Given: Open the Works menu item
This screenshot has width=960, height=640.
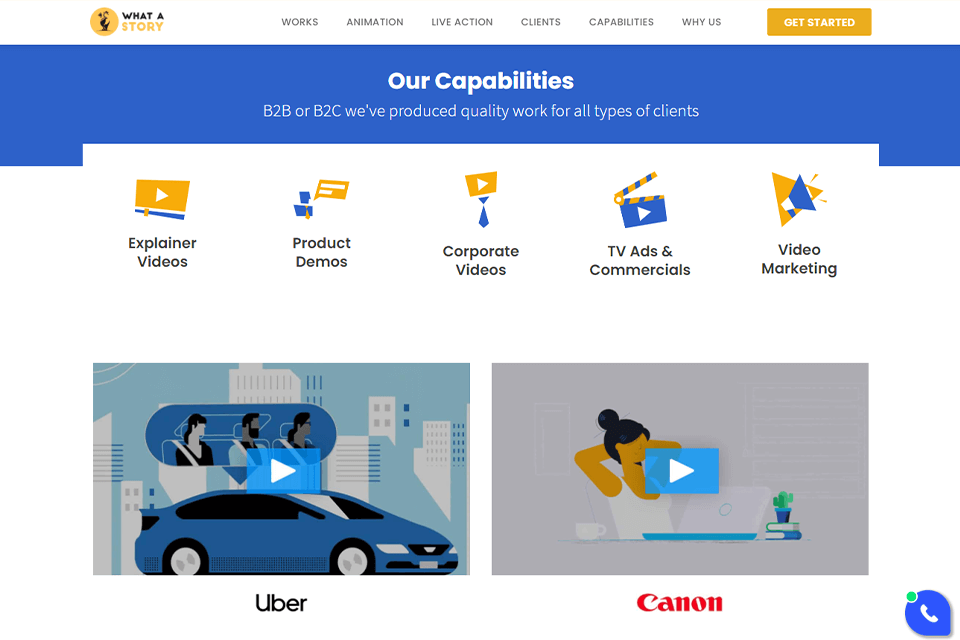Looking at the screenshot, I should click(300, 22).
